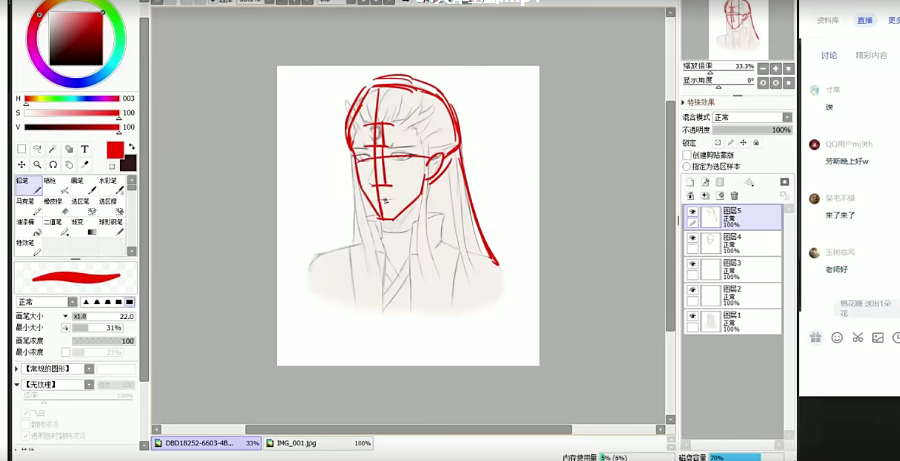Screen dimensions: 900x461
Task: Hide layer 图层4 using eye icon
Action: tap(691, 238)
